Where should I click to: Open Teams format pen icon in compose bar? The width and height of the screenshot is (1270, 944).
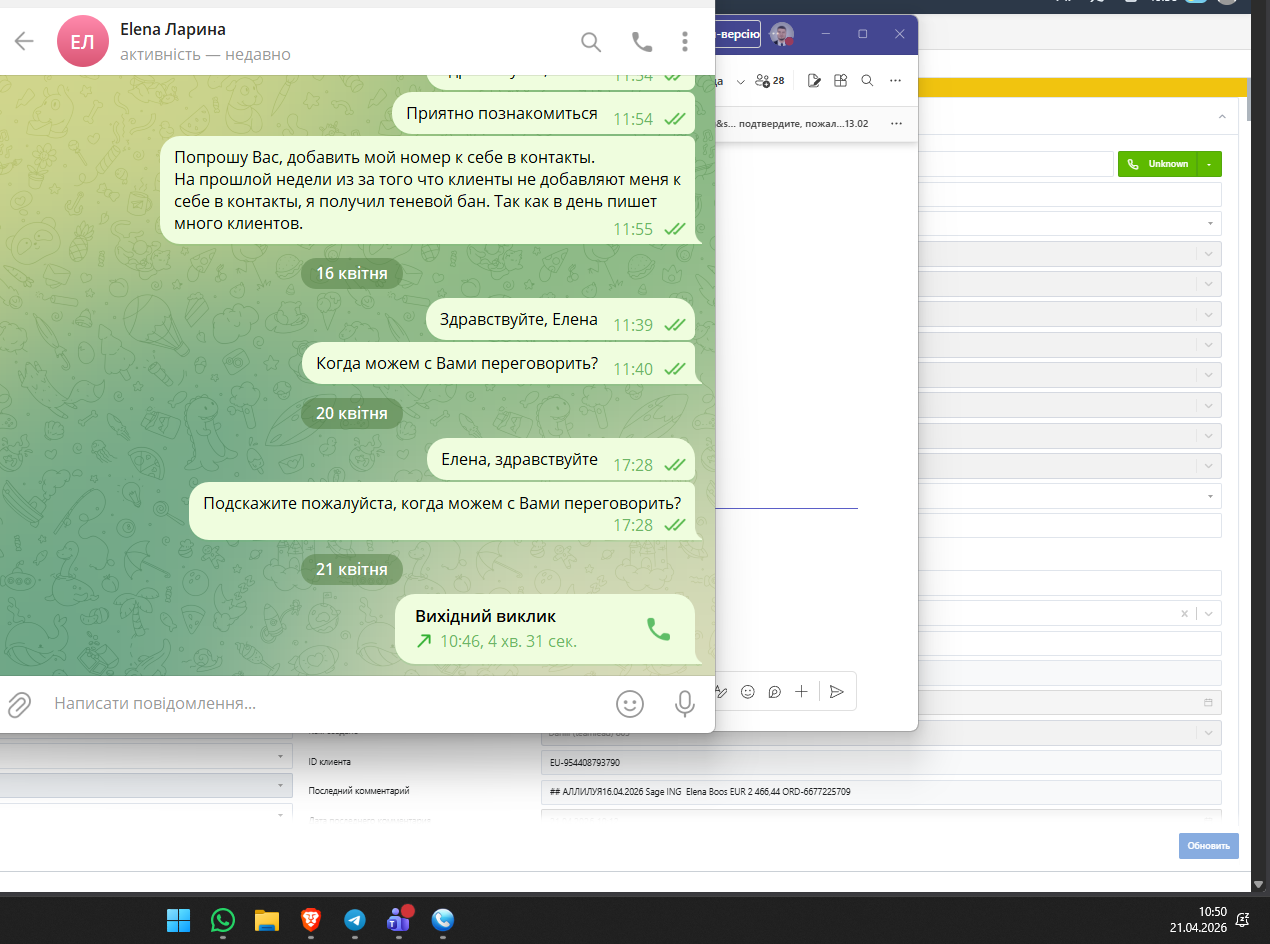pos(720,691)
